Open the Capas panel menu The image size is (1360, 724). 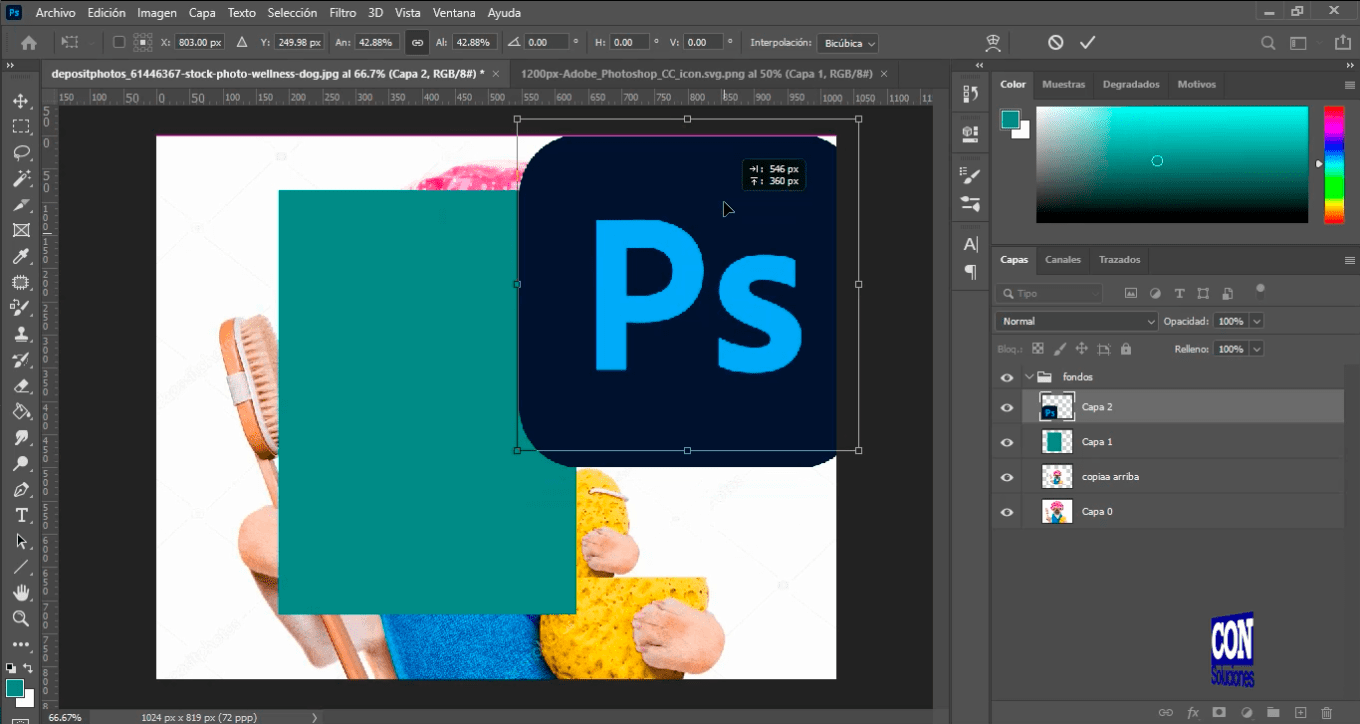pyautogui.click(x=1349, y=260)
